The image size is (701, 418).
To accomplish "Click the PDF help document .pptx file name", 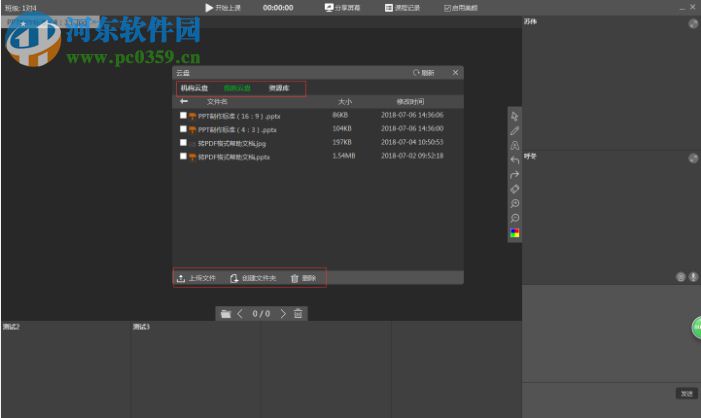I will 234,157.
